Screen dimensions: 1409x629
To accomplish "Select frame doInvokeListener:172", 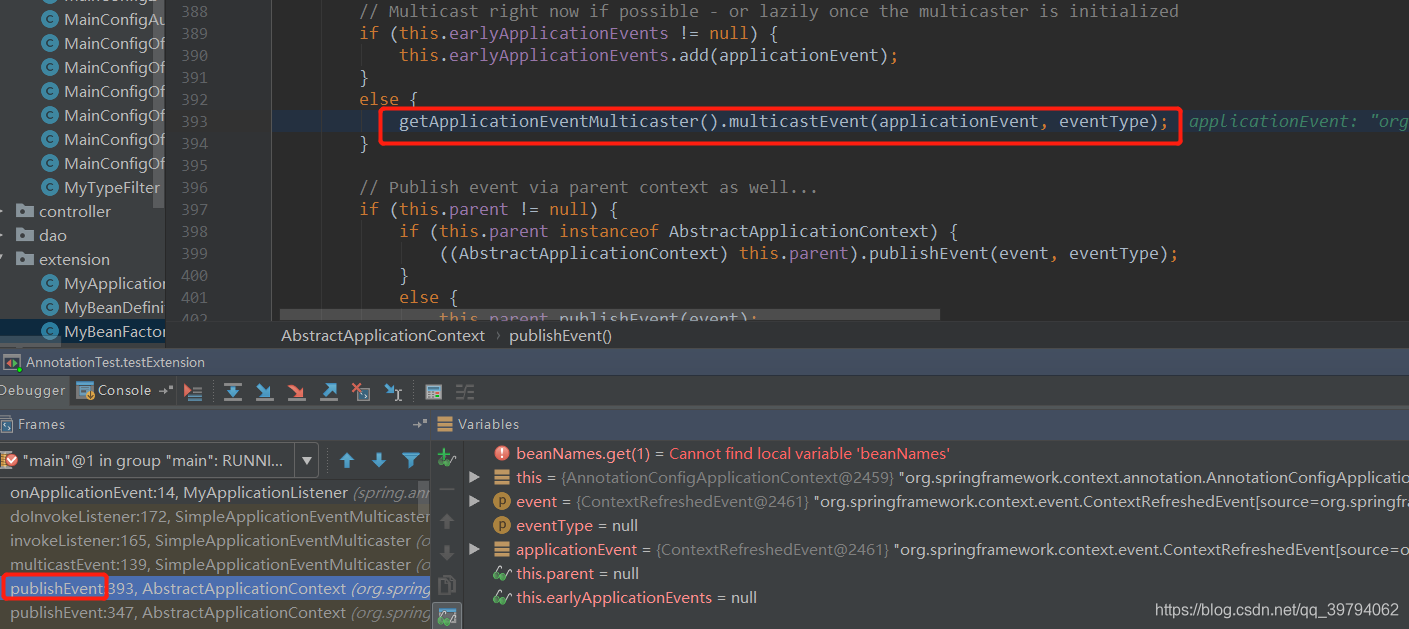I will coord(215,517).
